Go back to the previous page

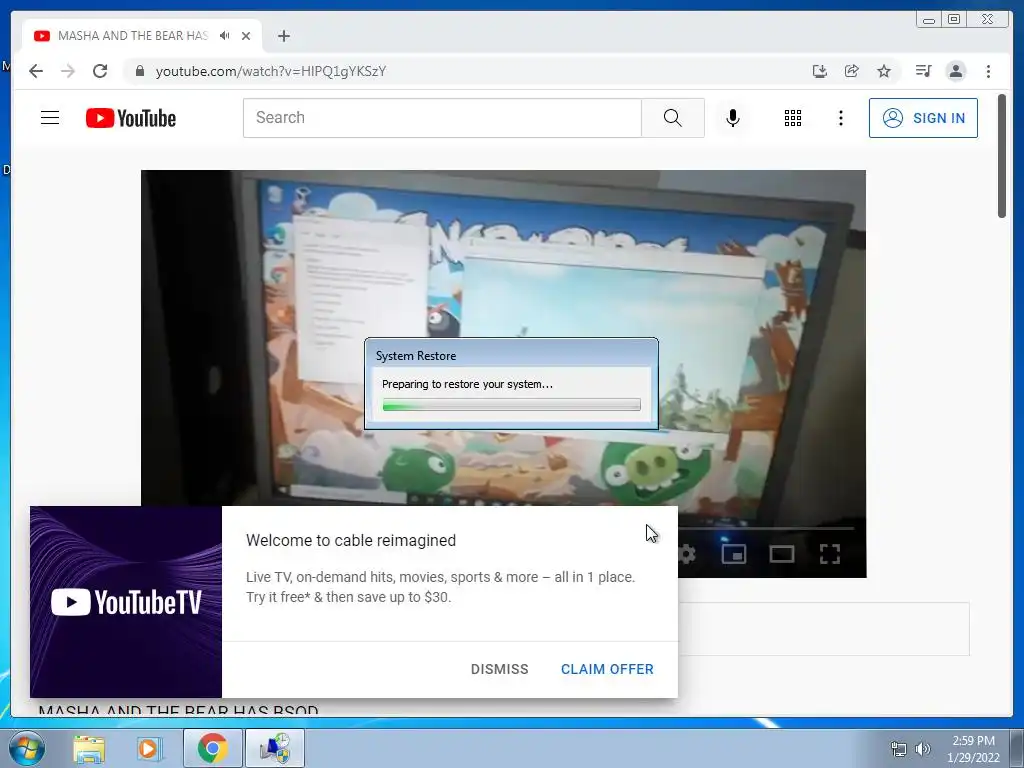pos(36,71)
